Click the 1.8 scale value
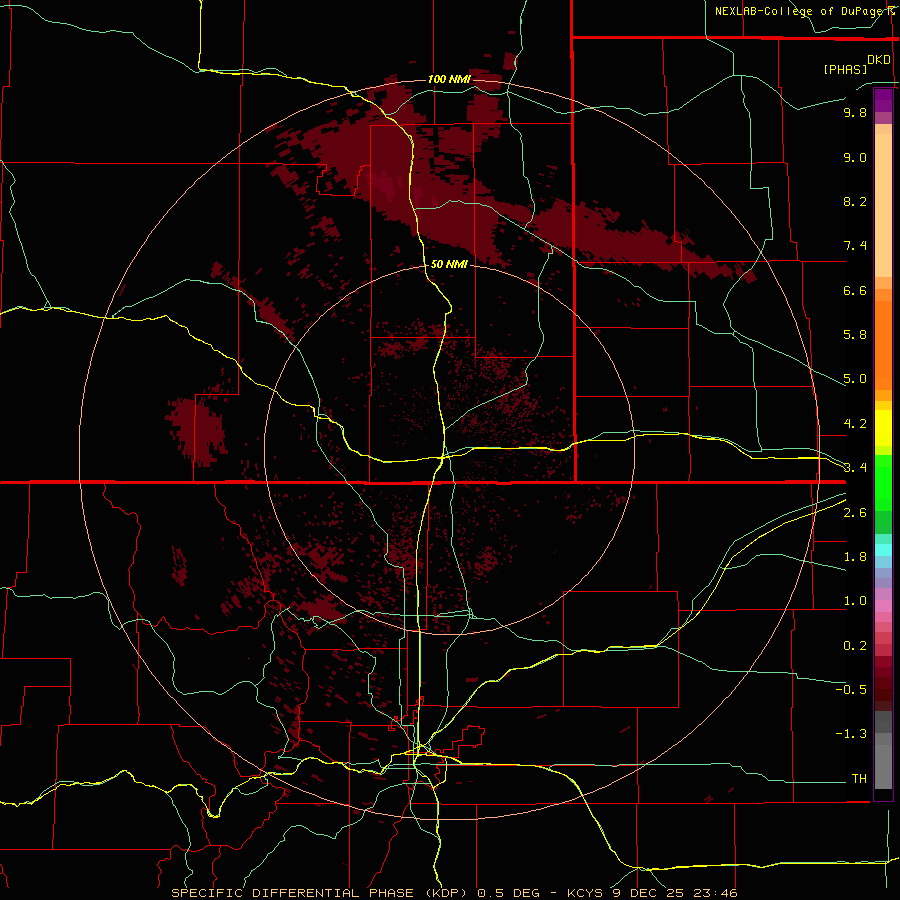Image resolution: width=900 pixels, height=900 pixels. pyautogui.click(x=855, y=557)
